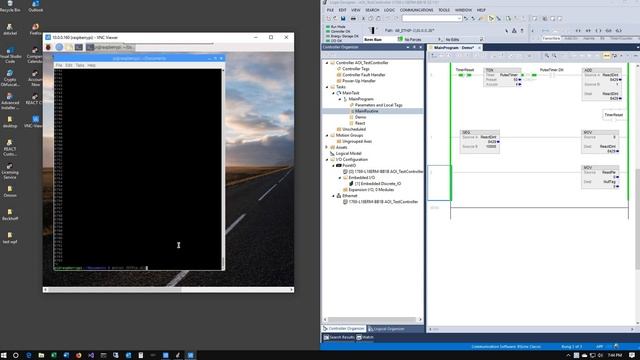Click the TON timer instruction block

(502, 77)
